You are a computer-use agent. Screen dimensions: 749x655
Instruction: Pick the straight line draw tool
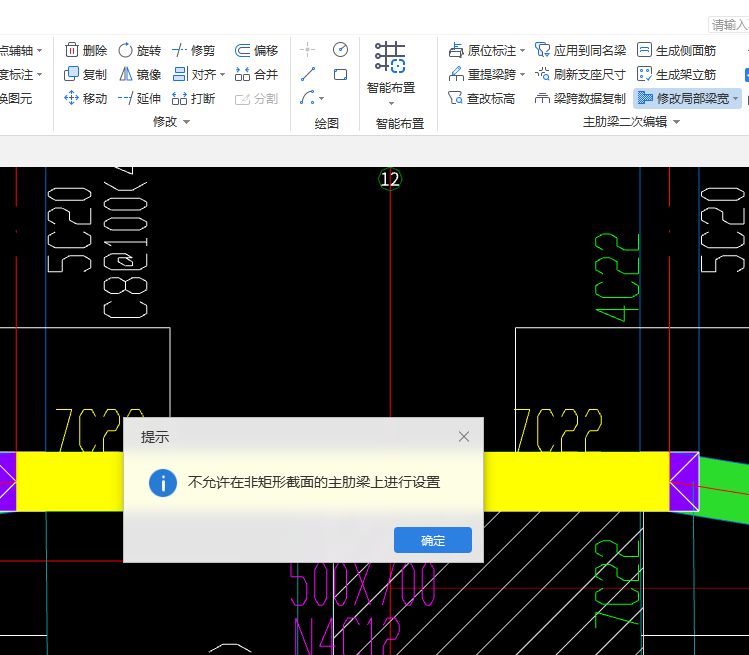(308, 74)
